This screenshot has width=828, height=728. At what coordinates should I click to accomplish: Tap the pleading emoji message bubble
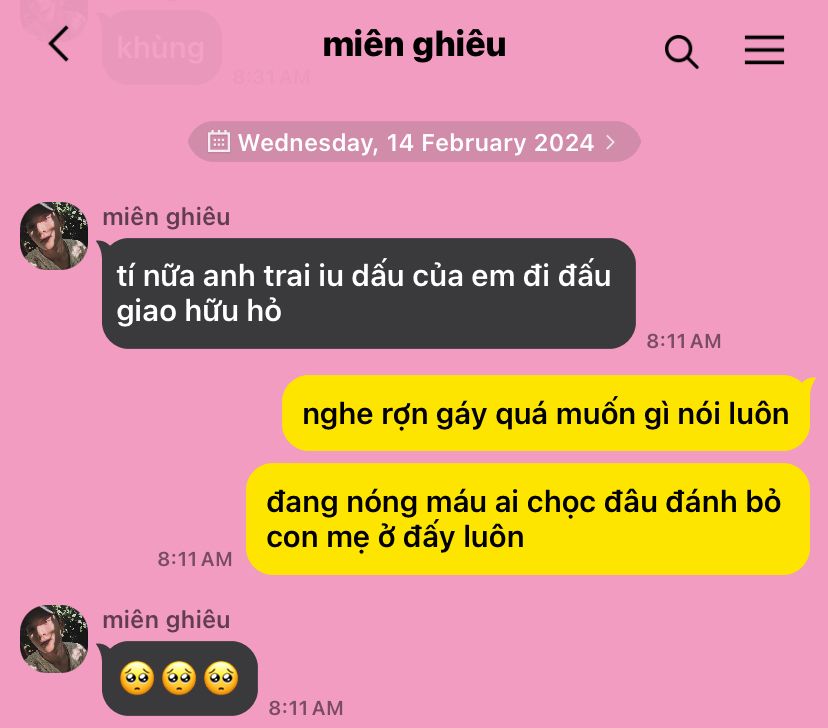[180, 678]
